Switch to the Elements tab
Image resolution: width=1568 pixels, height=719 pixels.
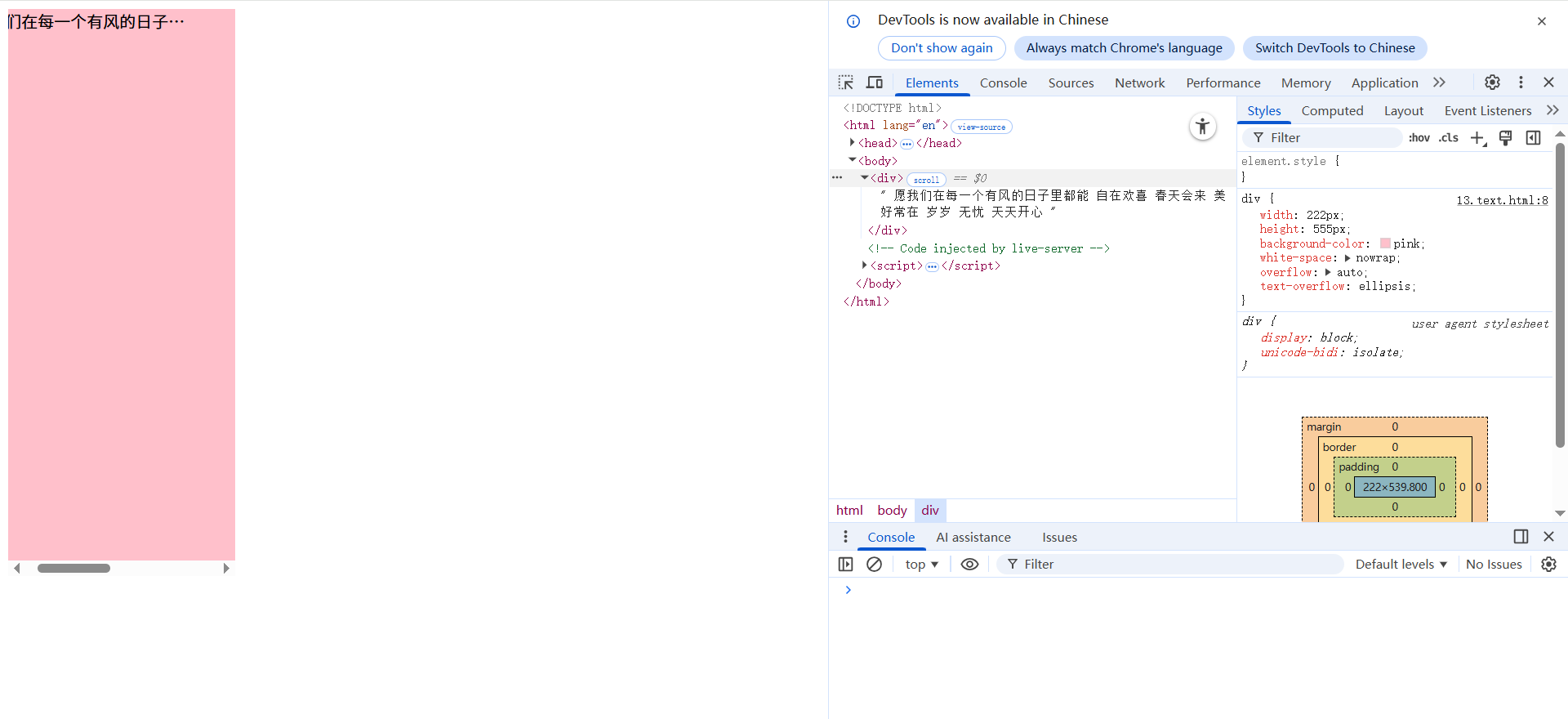click(x=932, y=83)
